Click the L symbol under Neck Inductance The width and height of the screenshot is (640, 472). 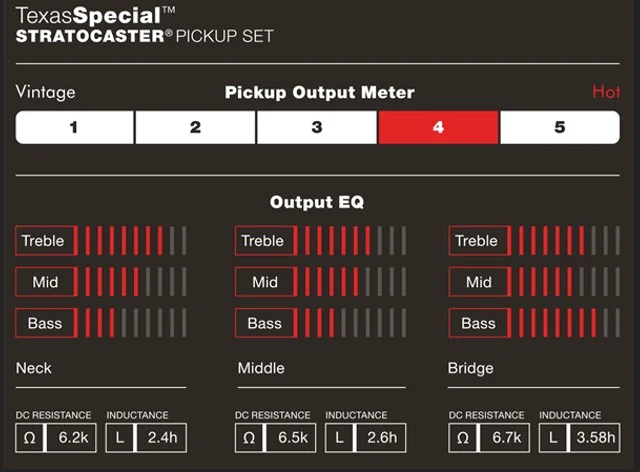pos(120,438)
